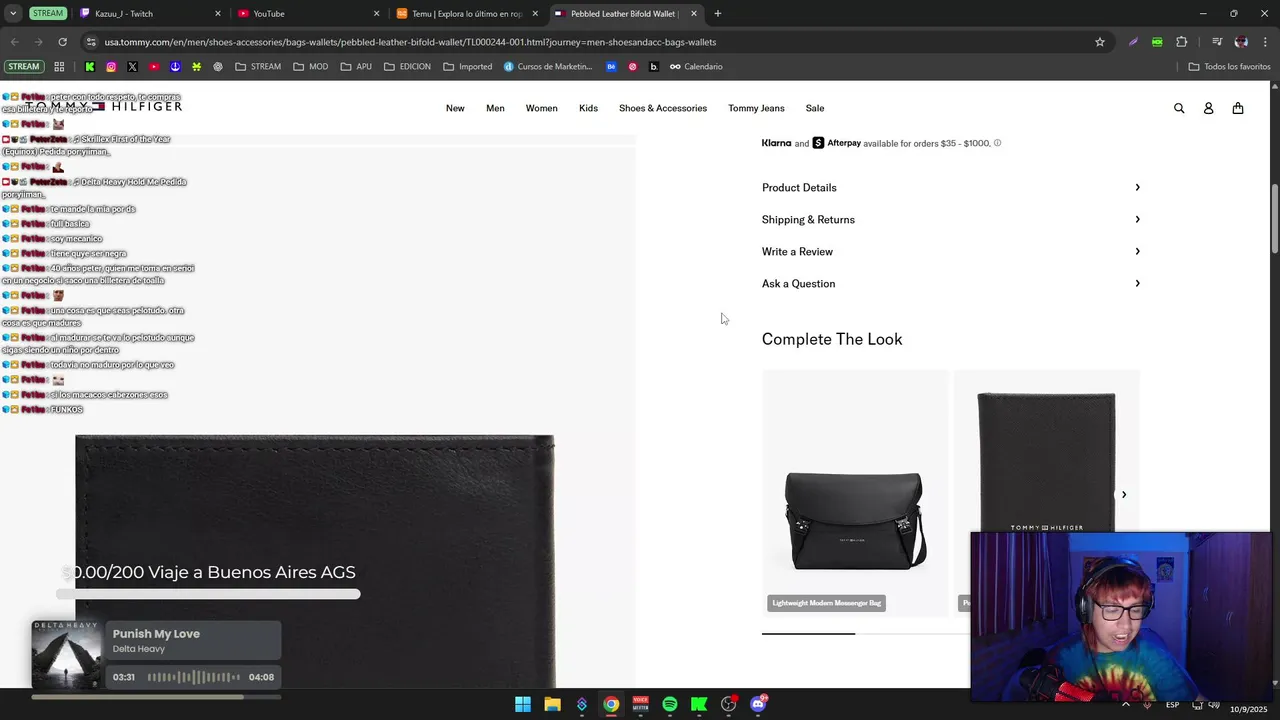Viewport: 1280px width, 720px height.
Task: Open the Sale menu item
Action: tap(815, 108)
